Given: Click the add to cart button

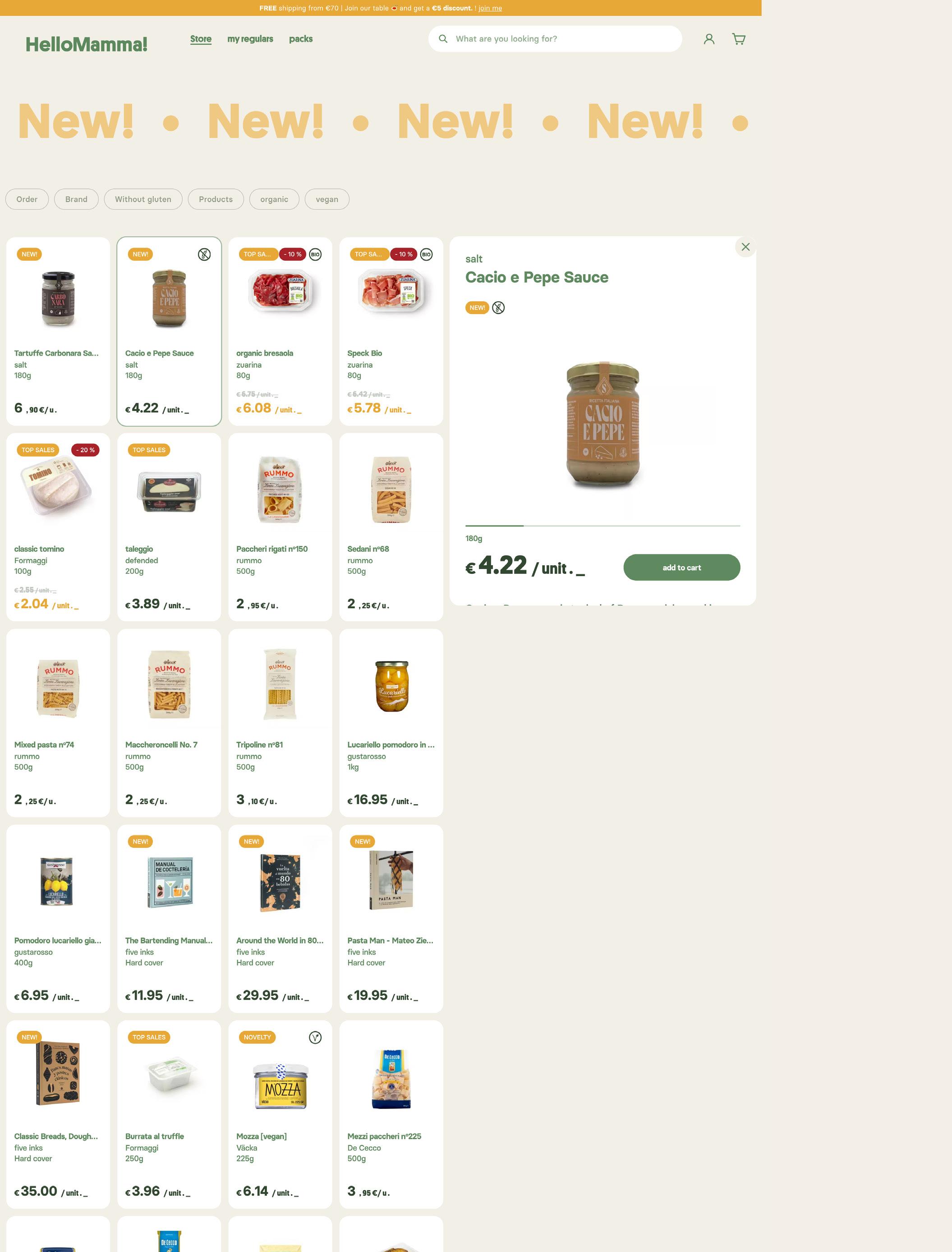Looking at the screenshot, I should 682,567.
